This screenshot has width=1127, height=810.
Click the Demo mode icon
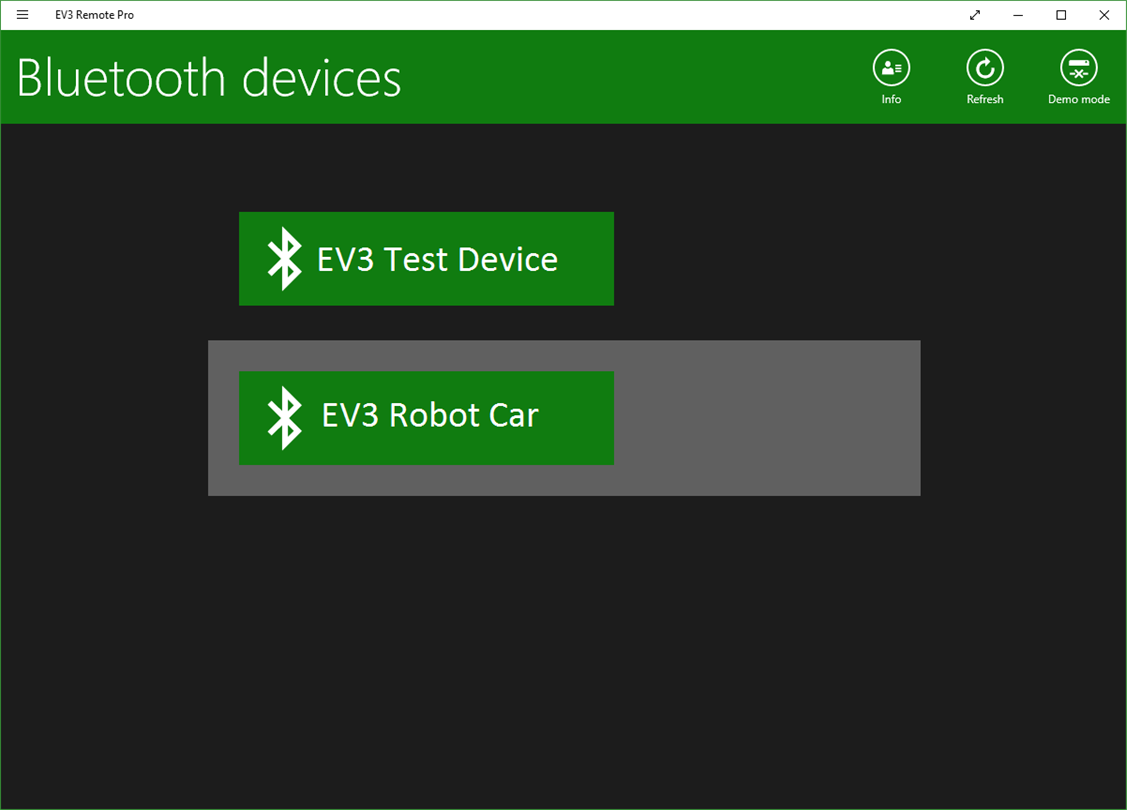pos(1078,68)
